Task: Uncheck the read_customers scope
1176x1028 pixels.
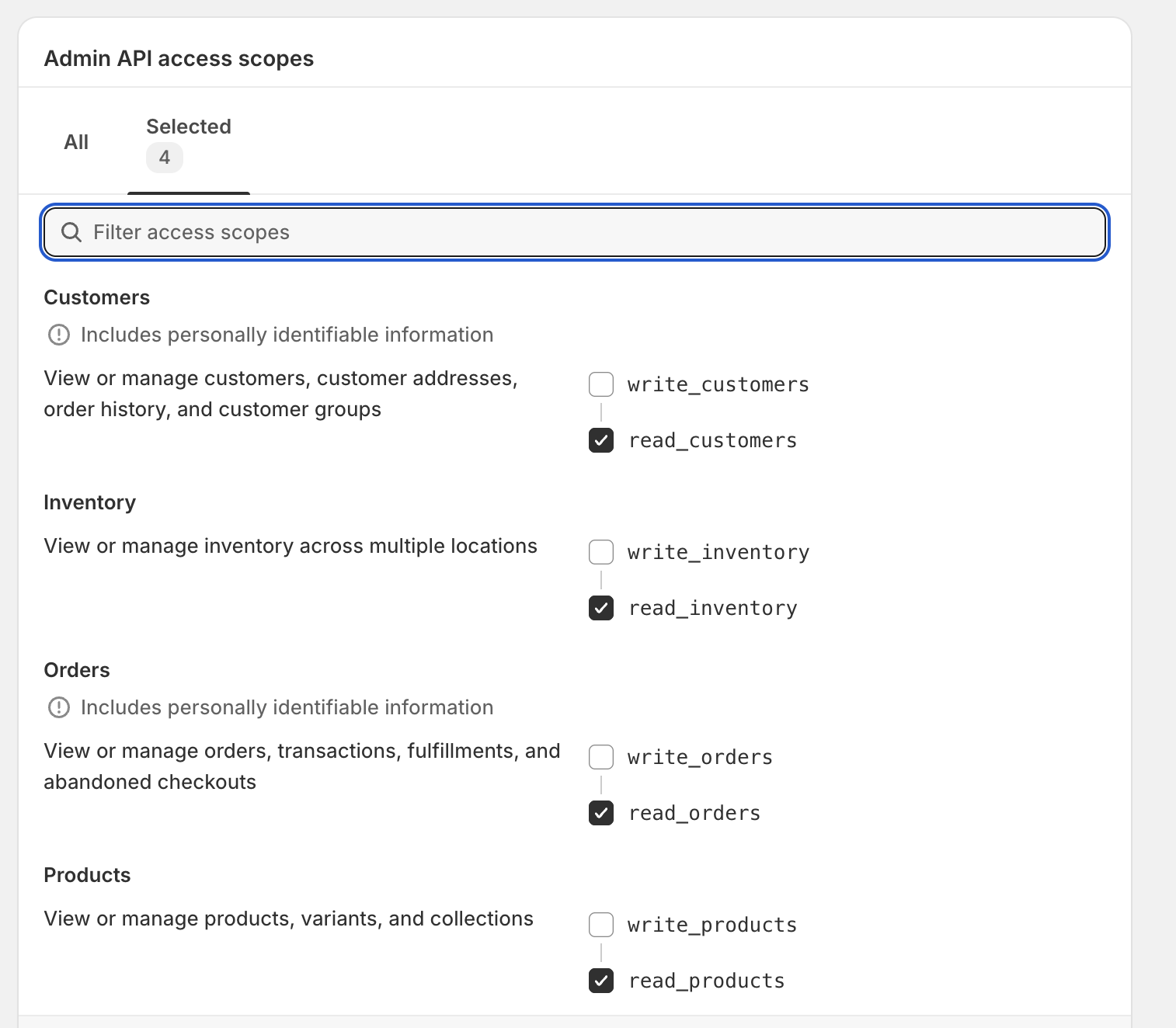Action: tap(600, 440)
